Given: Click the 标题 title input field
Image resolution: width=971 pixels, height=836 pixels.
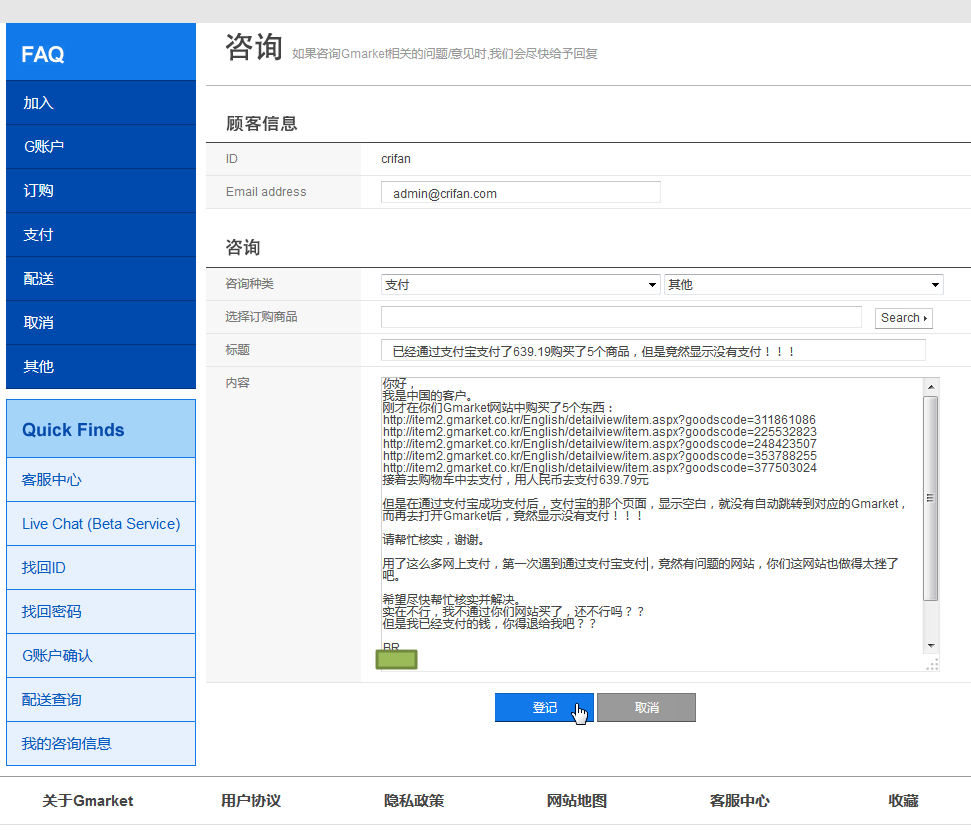Looking at the screenshot, I should coord(653,350).
